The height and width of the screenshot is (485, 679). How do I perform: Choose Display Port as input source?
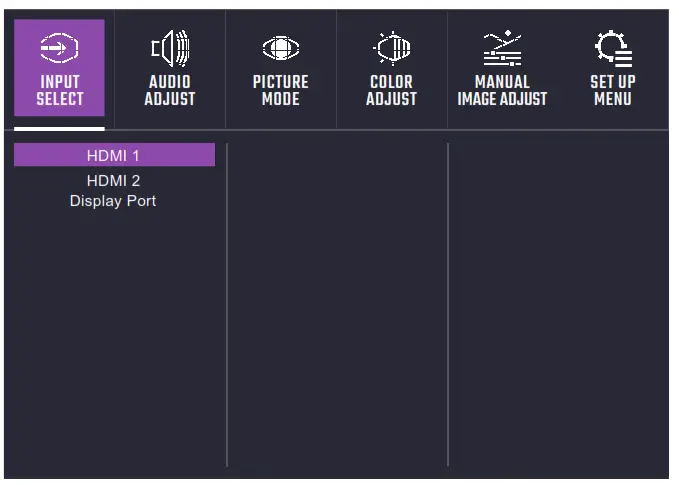[113, 201]
